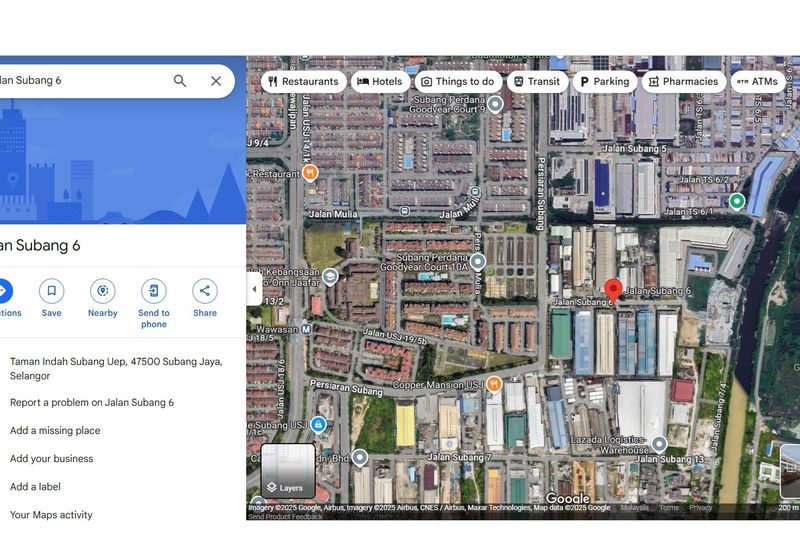Viewport: 800px width, 552px height.
Task: Collapse the side panel arrow
Action: click(254, 289)
